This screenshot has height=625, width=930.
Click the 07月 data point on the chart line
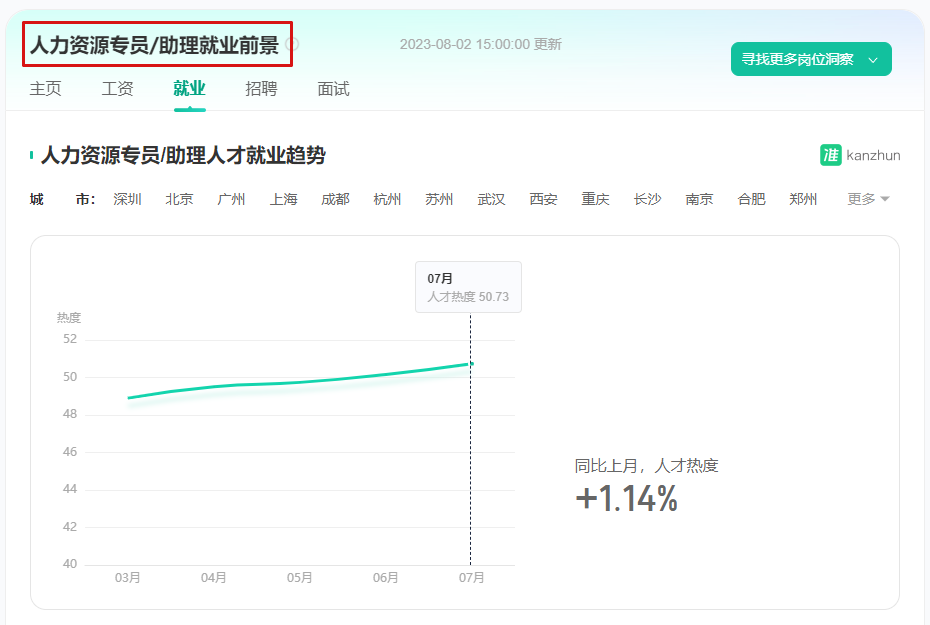click(471, 364)
